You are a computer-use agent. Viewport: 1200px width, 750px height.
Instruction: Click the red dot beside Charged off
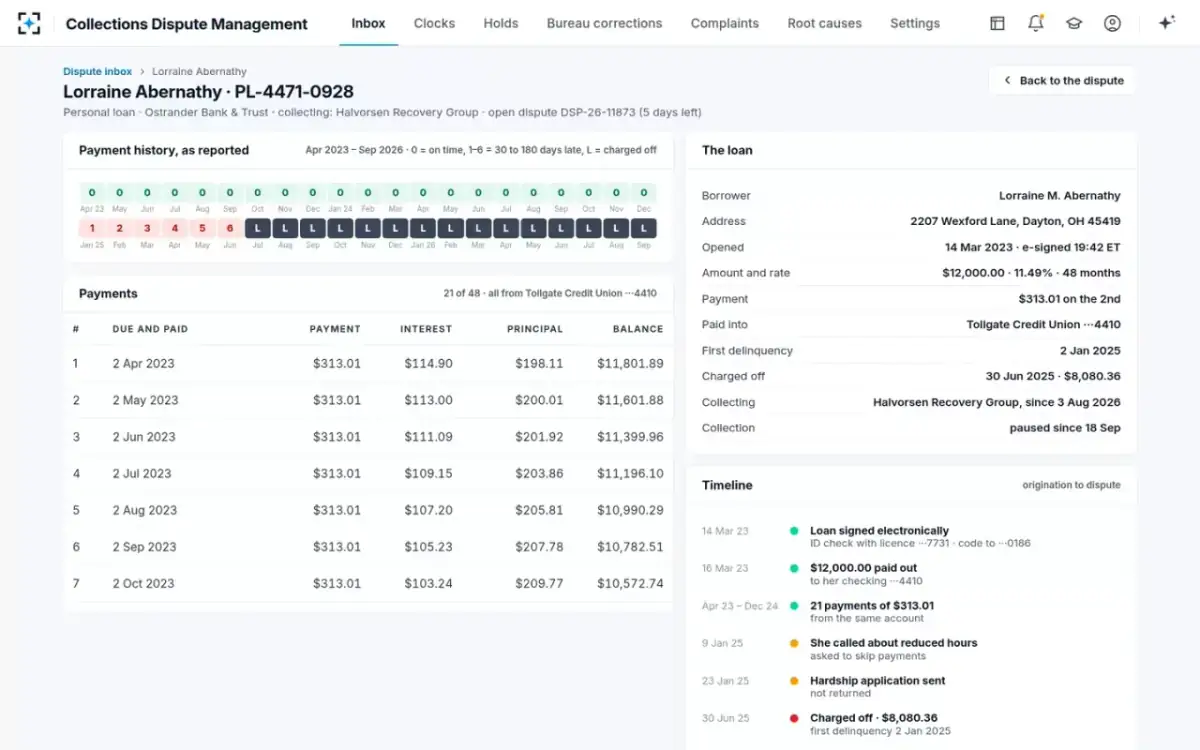tap(794, 718)
